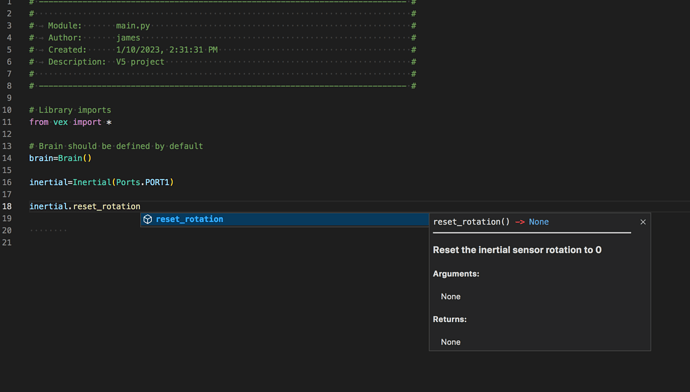Select reset_rotation autocomplete suggestion

[x=285, y=219]
